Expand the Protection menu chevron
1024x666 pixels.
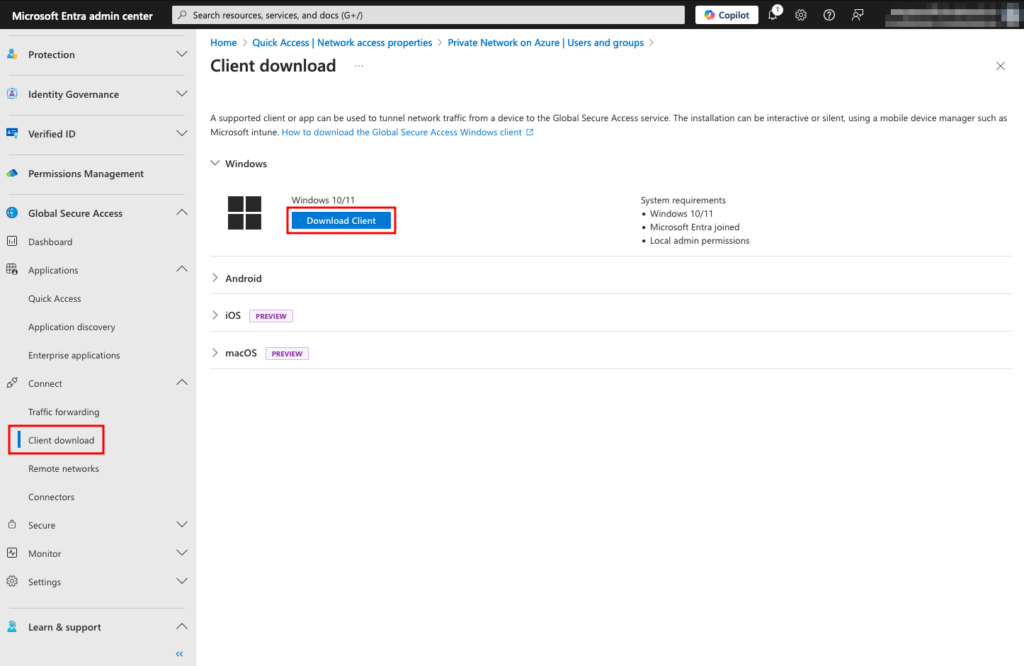point(182,54)
